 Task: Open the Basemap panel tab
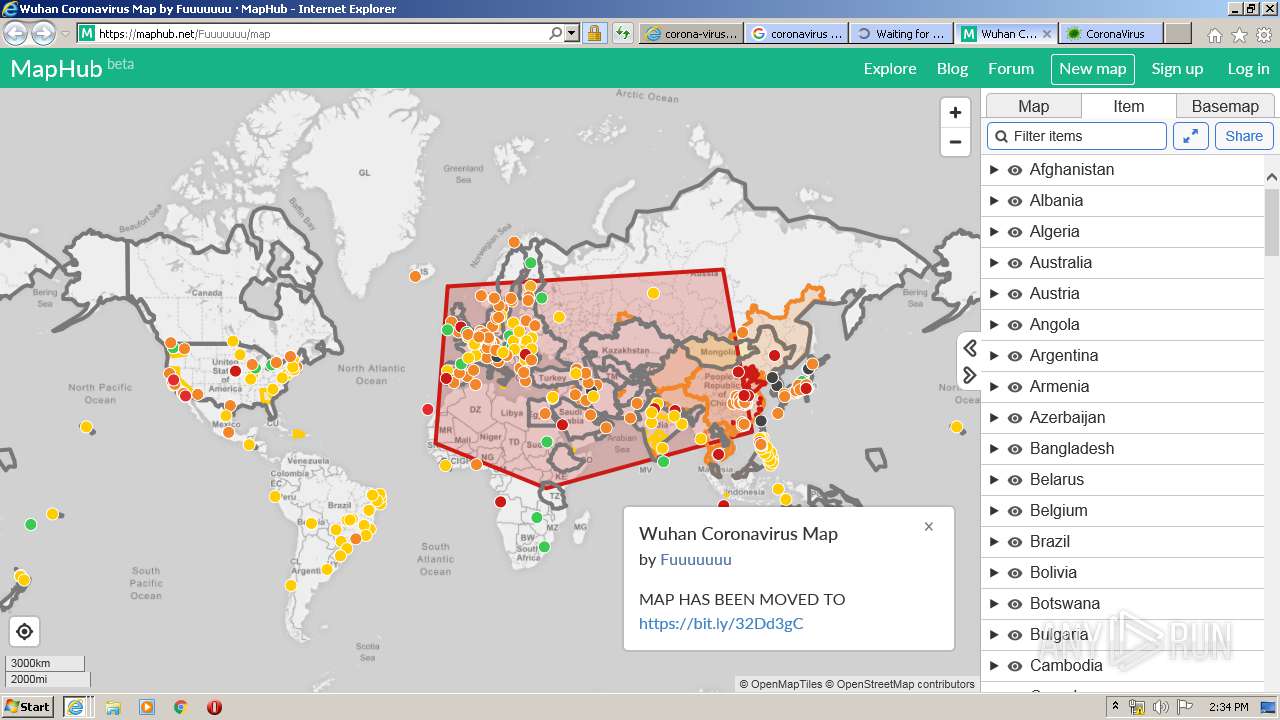[1225, 106]
